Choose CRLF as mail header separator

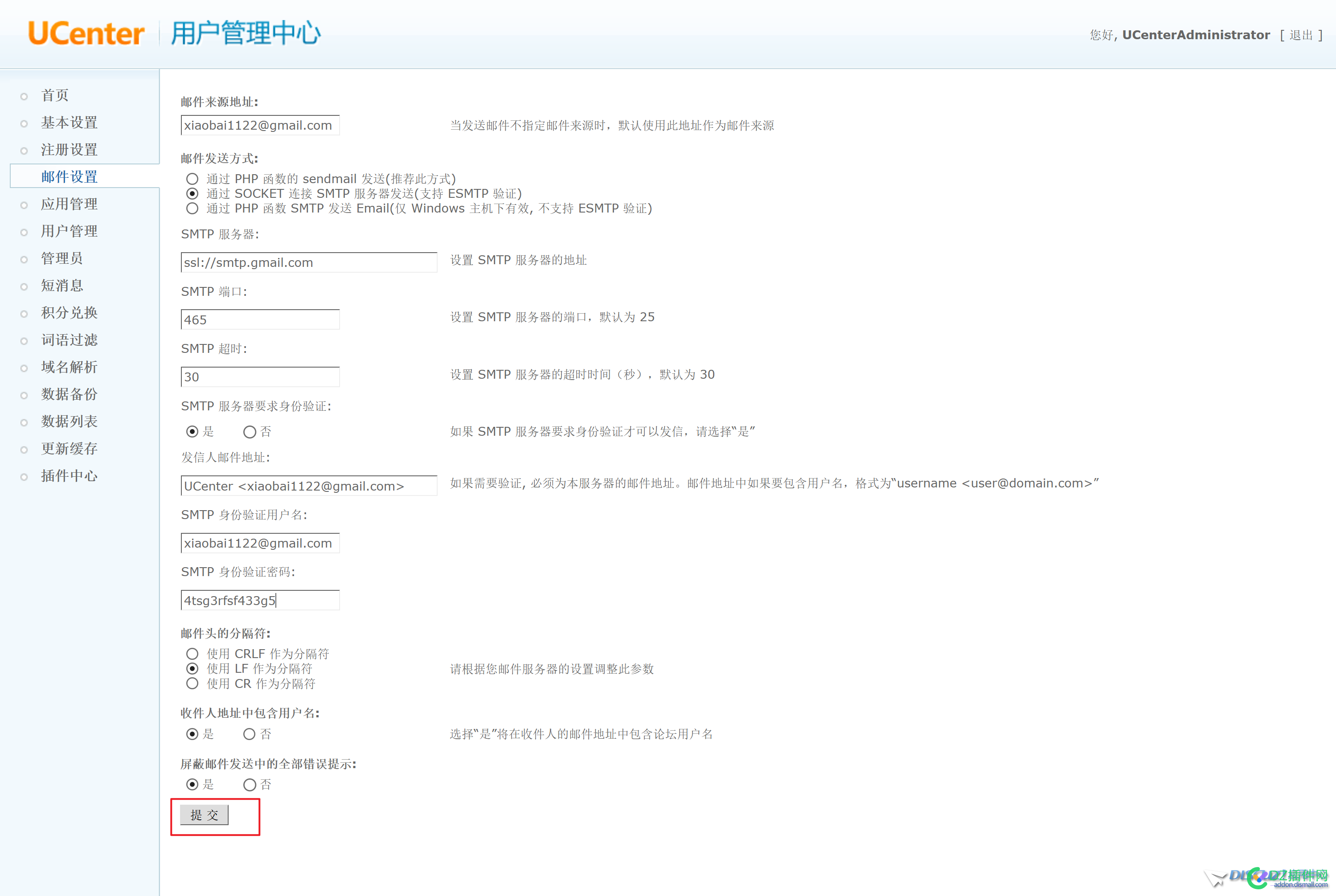pyautogui.click(x=193, y=654)
